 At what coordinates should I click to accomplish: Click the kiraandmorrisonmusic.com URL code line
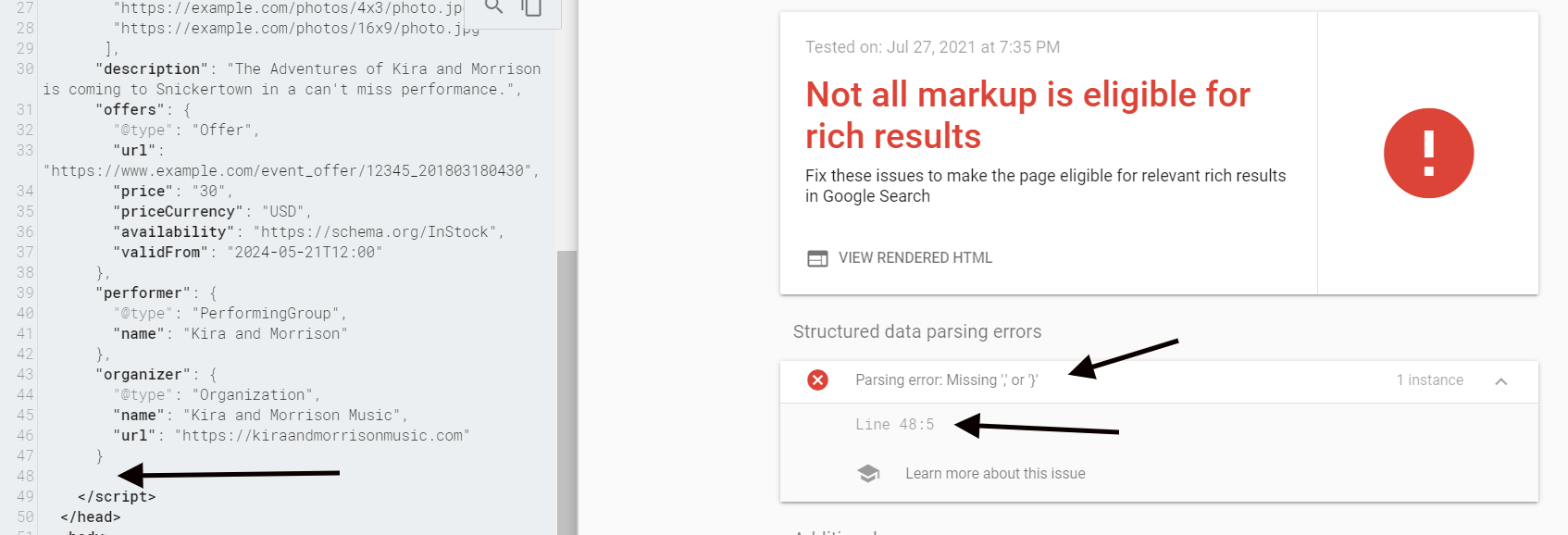(291, 436)
